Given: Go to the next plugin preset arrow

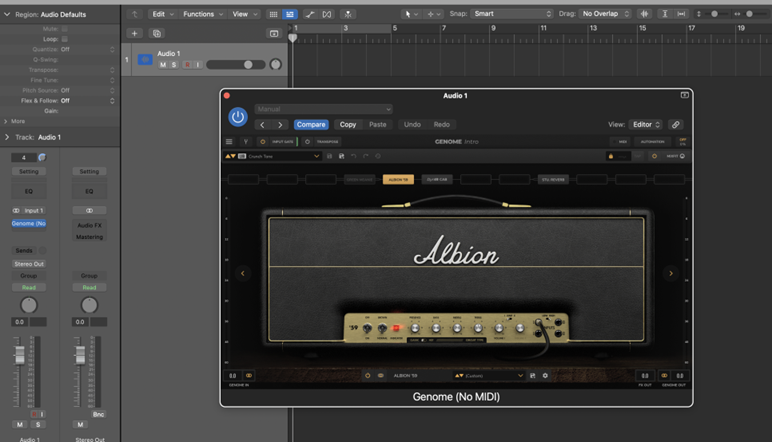Looking at the screenshot, I should point(280,125).
